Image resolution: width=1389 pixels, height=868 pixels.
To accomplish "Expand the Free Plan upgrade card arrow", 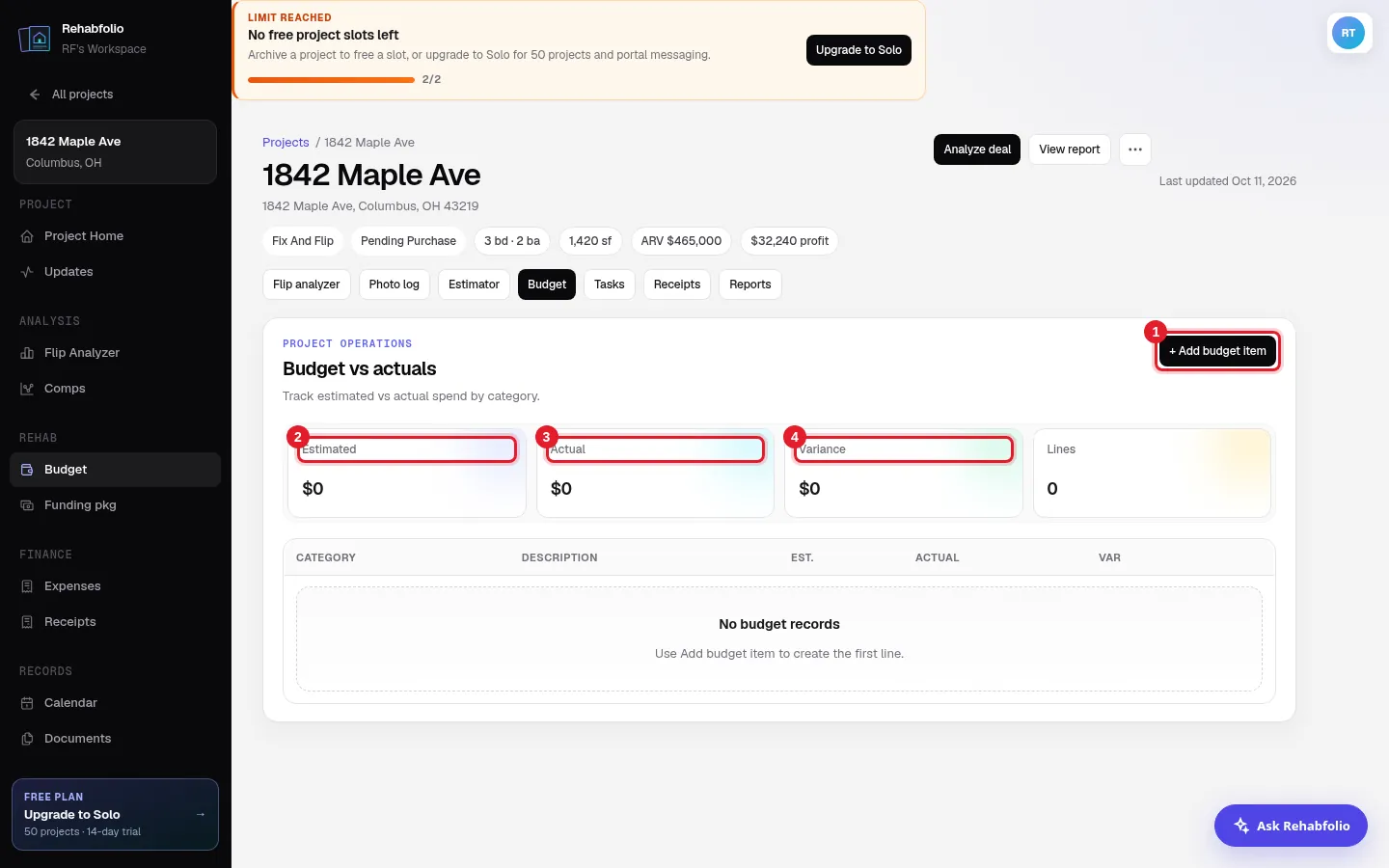I will tap(201, 815).
